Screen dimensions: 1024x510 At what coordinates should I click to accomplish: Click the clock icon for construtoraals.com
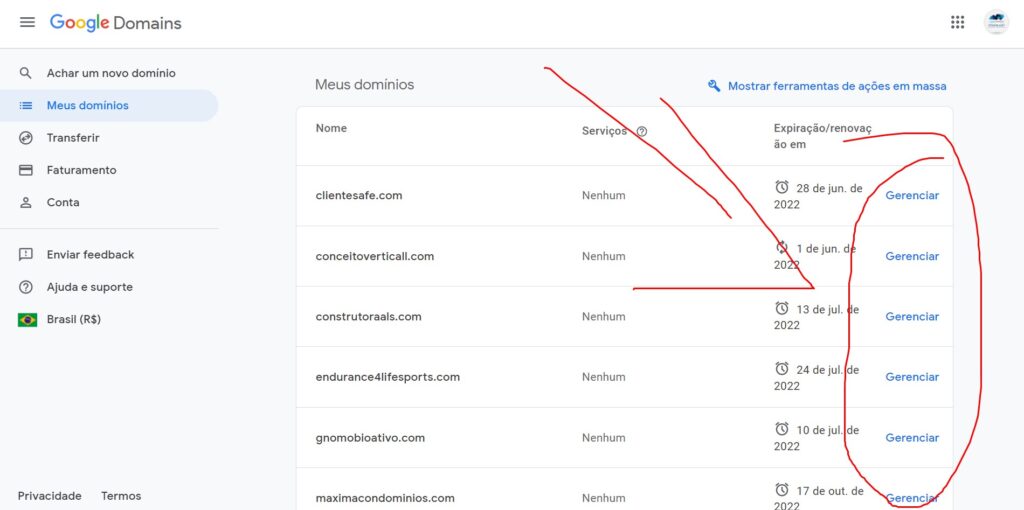coord(782,308)
